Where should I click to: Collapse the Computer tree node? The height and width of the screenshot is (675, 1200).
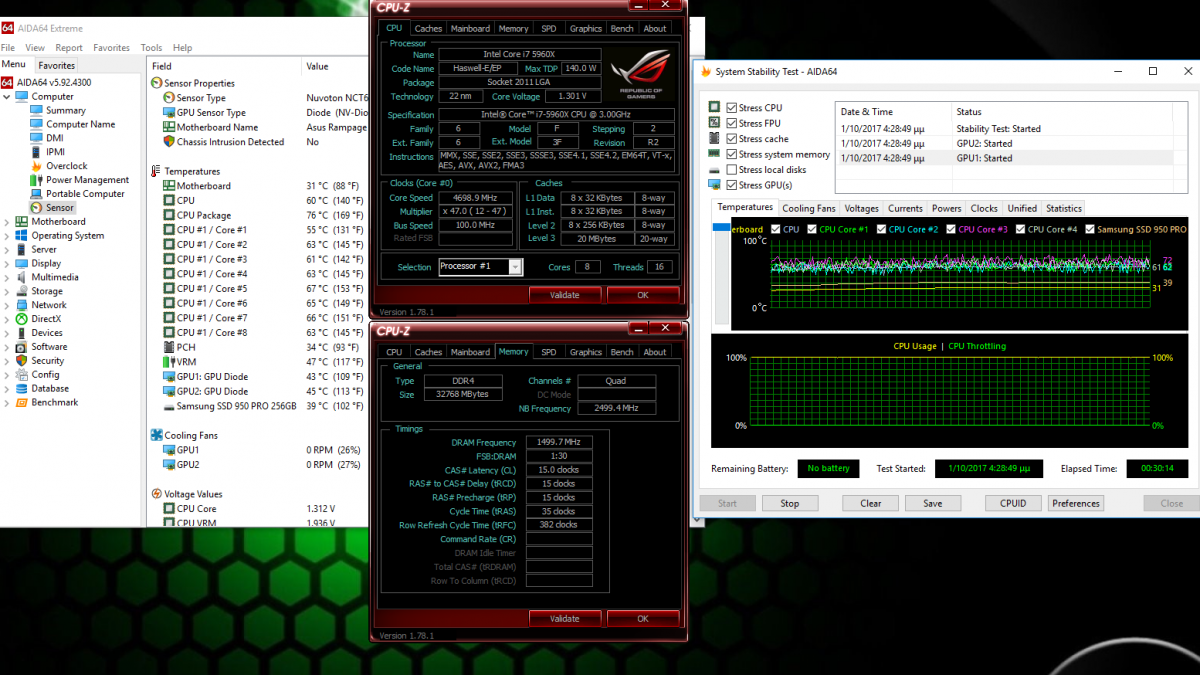[x=8, y=97]
